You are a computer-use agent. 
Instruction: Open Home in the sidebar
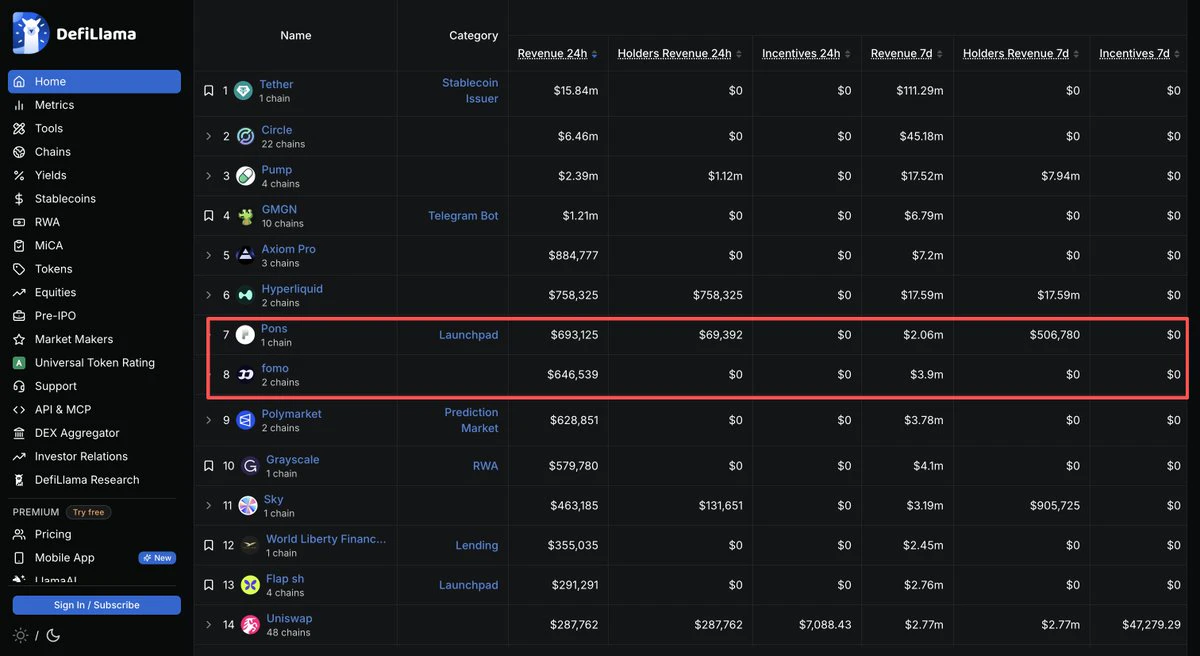(94, 82)
